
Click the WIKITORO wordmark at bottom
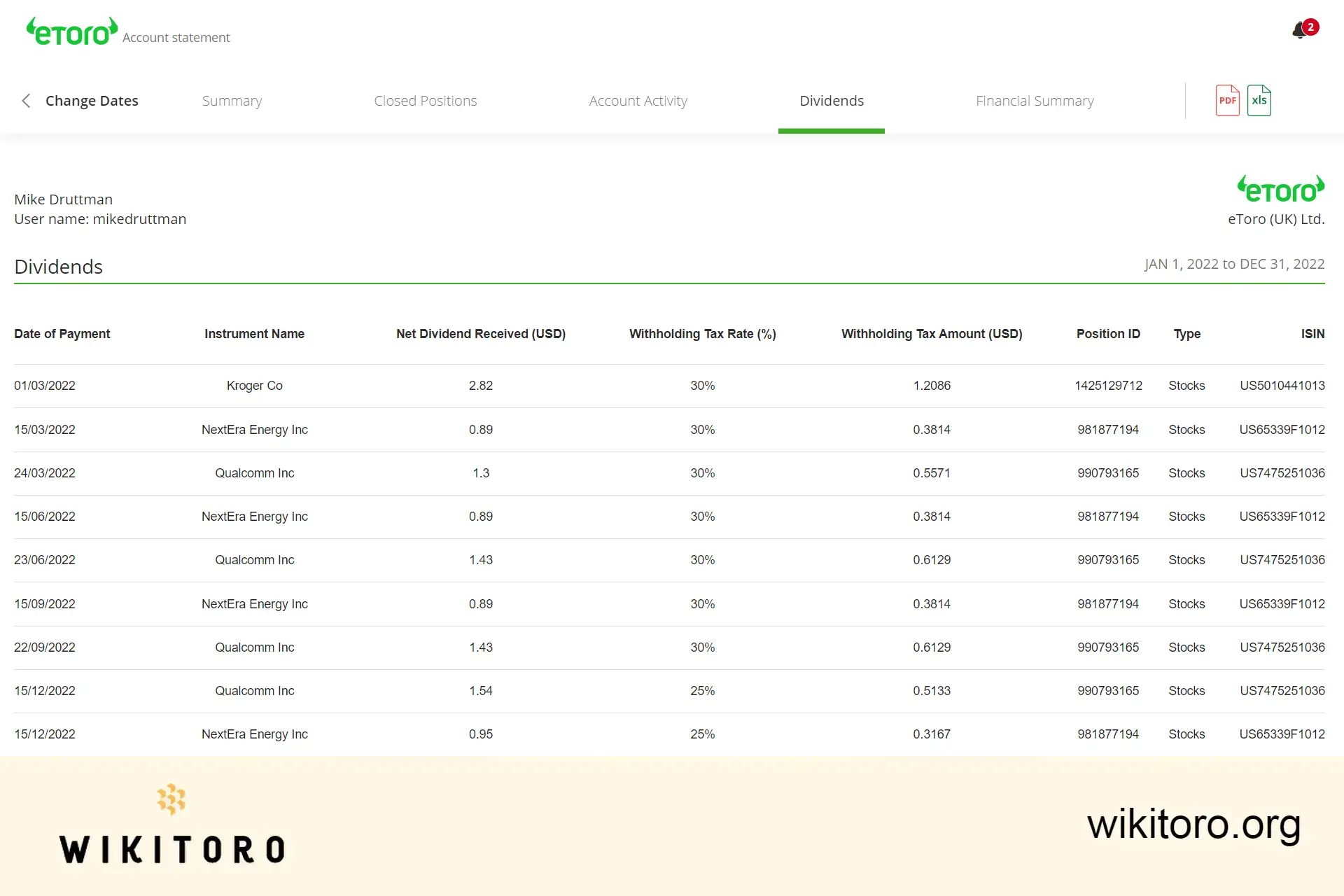click(x=172, y=849)
